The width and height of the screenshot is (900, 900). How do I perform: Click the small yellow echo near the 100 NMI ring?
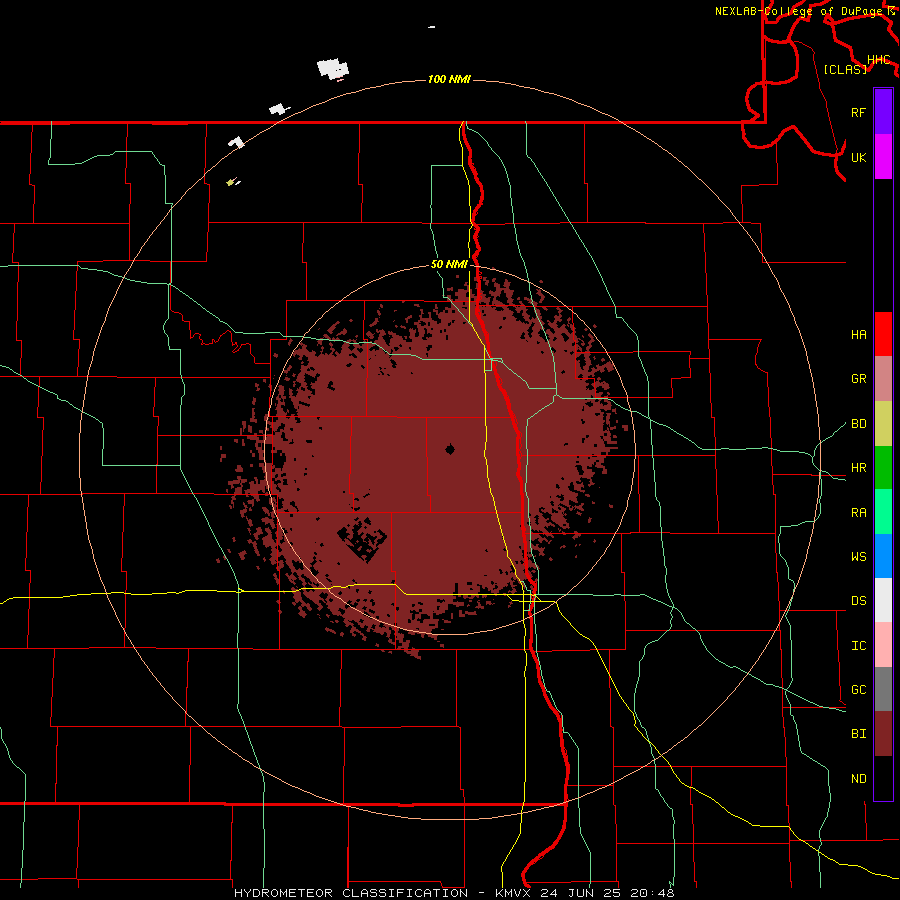(231, 183)
